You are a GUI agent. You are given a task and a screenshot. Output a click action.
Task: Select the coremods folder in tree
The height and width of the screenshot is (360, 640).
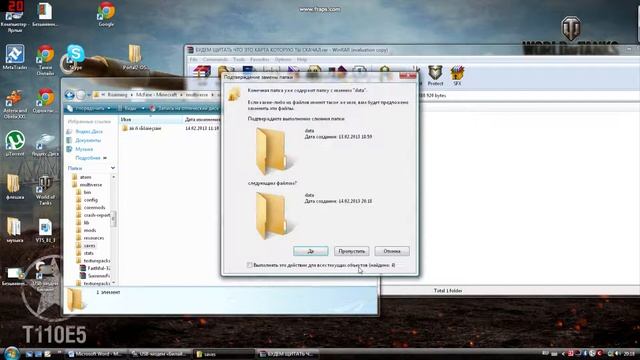point(94,208)
